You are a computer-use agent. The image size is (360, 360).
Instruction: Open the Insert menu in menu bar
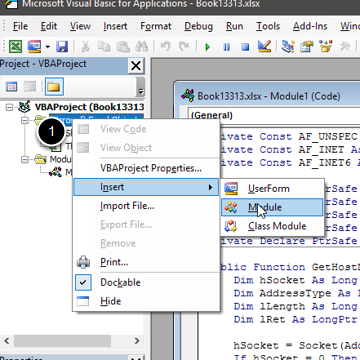[115, 26]
